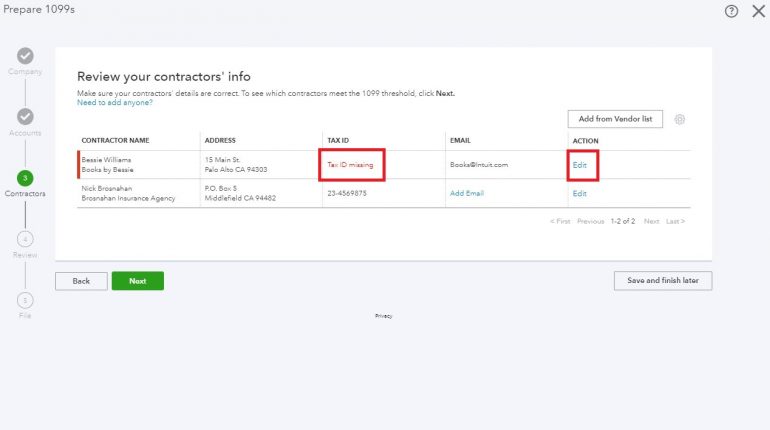Select the Contractors step 3 circle
Screen dimensions: 770x430
25,178
